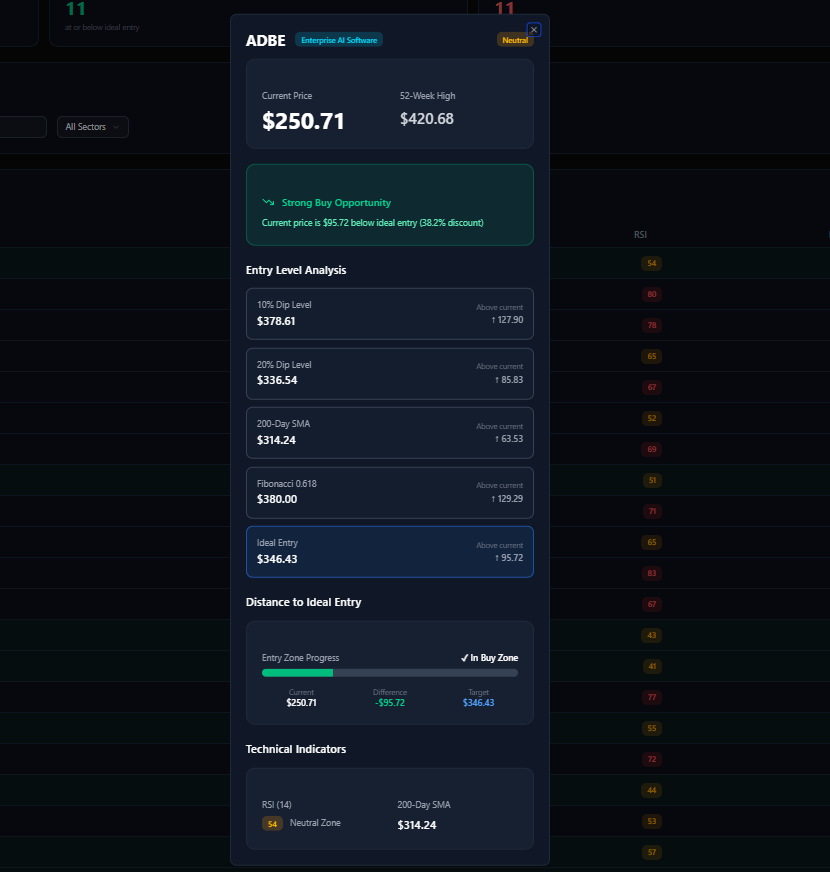Click the $378.61 dip level value
The image size is (830, 872).
[276, 321]
